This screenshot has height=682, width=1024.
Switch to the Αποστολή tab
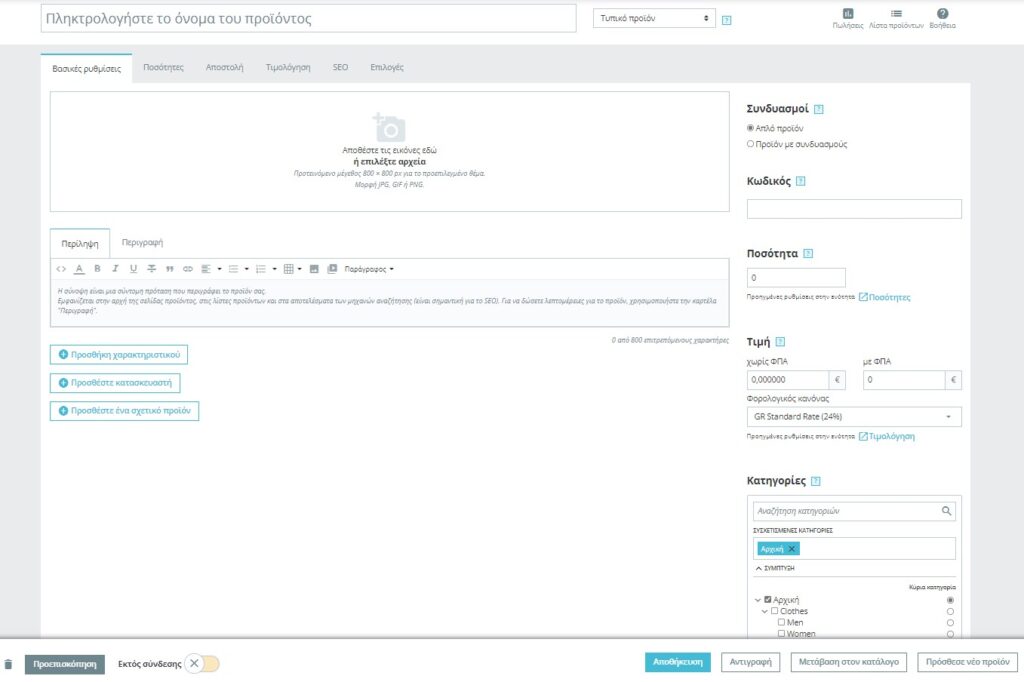point(225,67)
